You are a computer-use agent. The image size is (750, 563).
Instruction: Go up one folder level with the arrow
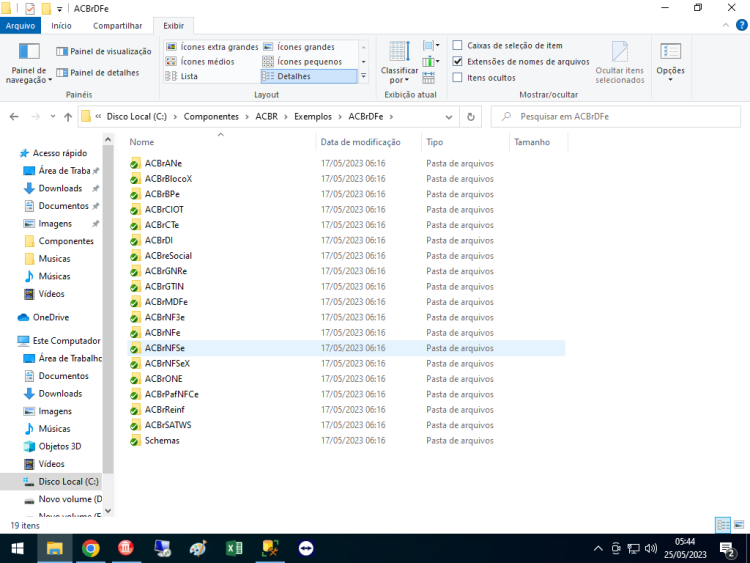pos(68,117)
